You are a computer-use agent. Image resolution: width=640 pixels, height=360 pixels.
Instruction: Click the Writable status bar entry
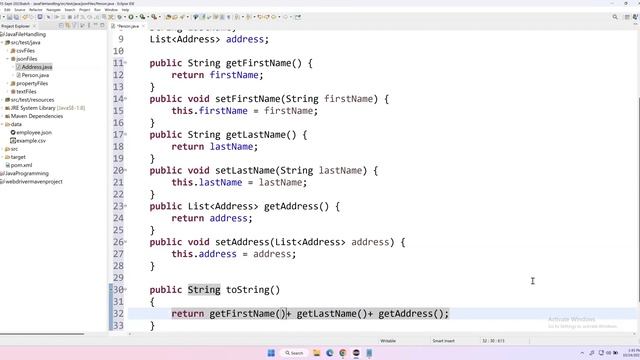[x=388, y=341]
